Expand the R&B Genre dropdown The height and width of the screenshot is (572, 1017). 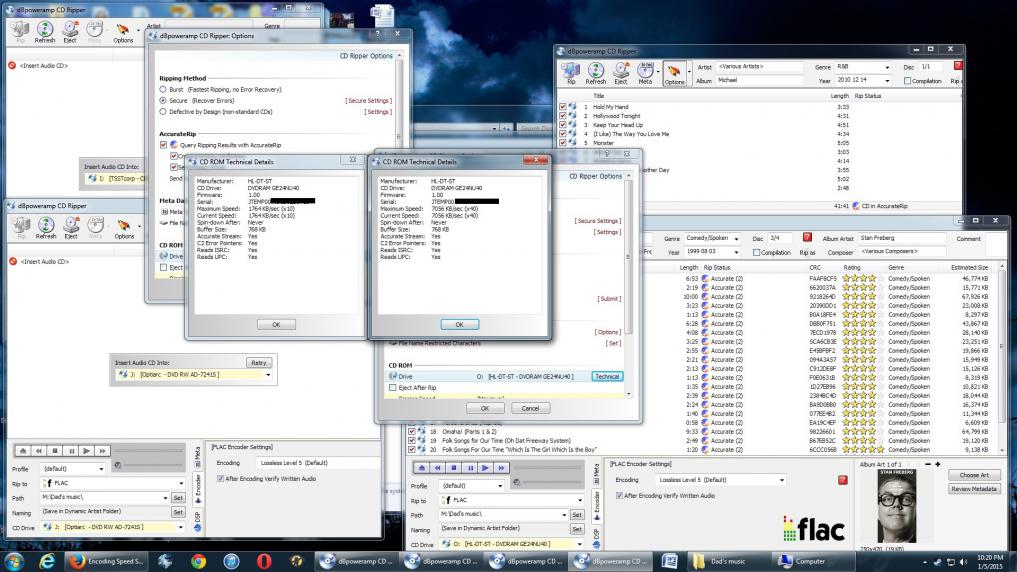click(885, 66)
